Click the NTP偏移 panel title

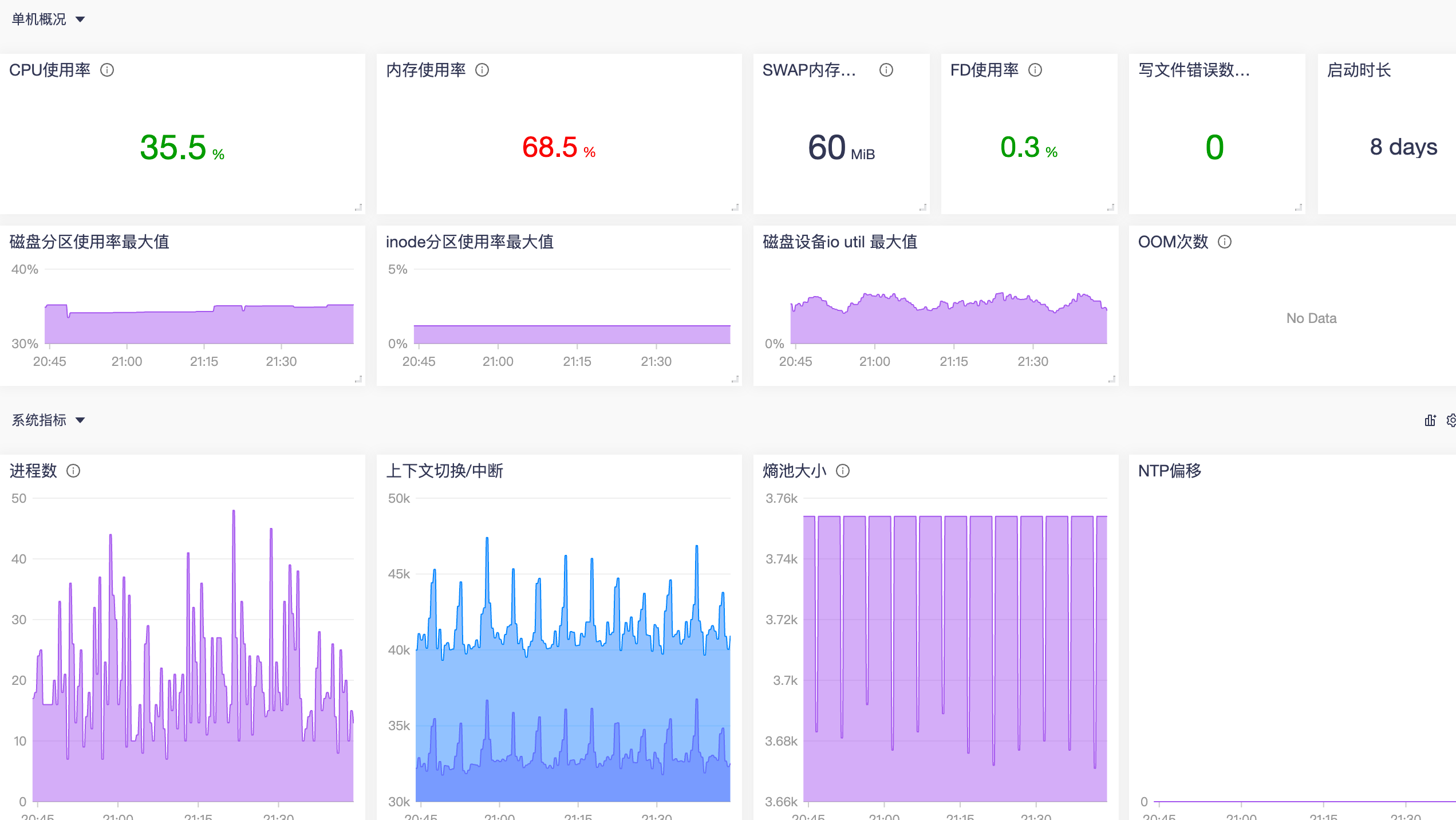click(x=1170, y=471)
